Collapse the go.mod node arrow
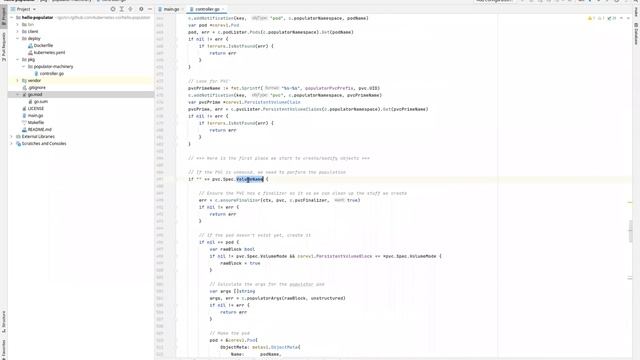640x360 pixels. pyautogui.click(x=18, y=94)
